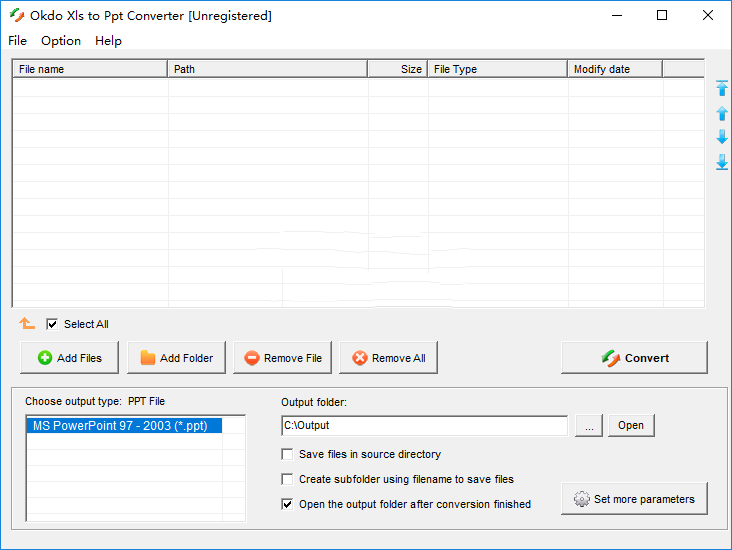Click the Remove File button

coord(282,358)
